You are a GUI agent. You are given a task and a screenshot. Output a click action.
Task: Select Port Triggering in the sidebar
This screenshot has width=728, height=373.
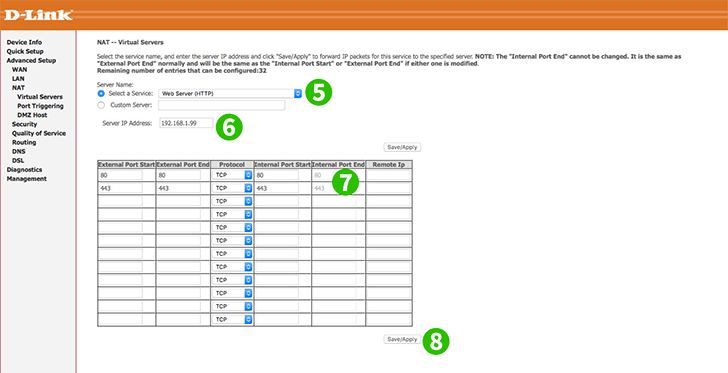coord(40,106)
